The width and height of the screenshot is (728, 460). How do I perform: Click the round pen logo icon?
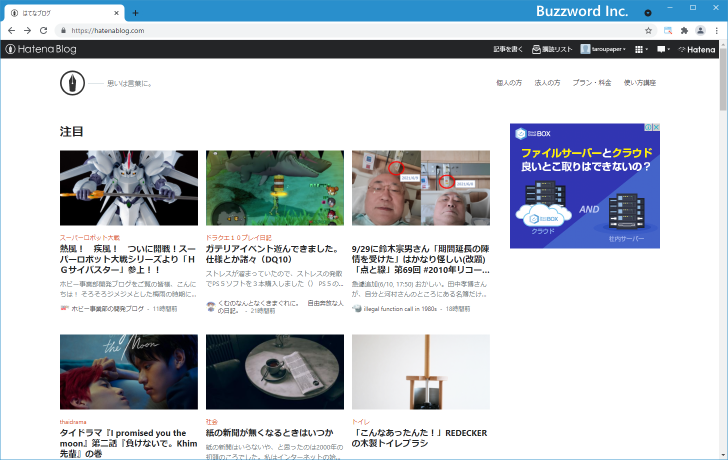click(72, 84)
